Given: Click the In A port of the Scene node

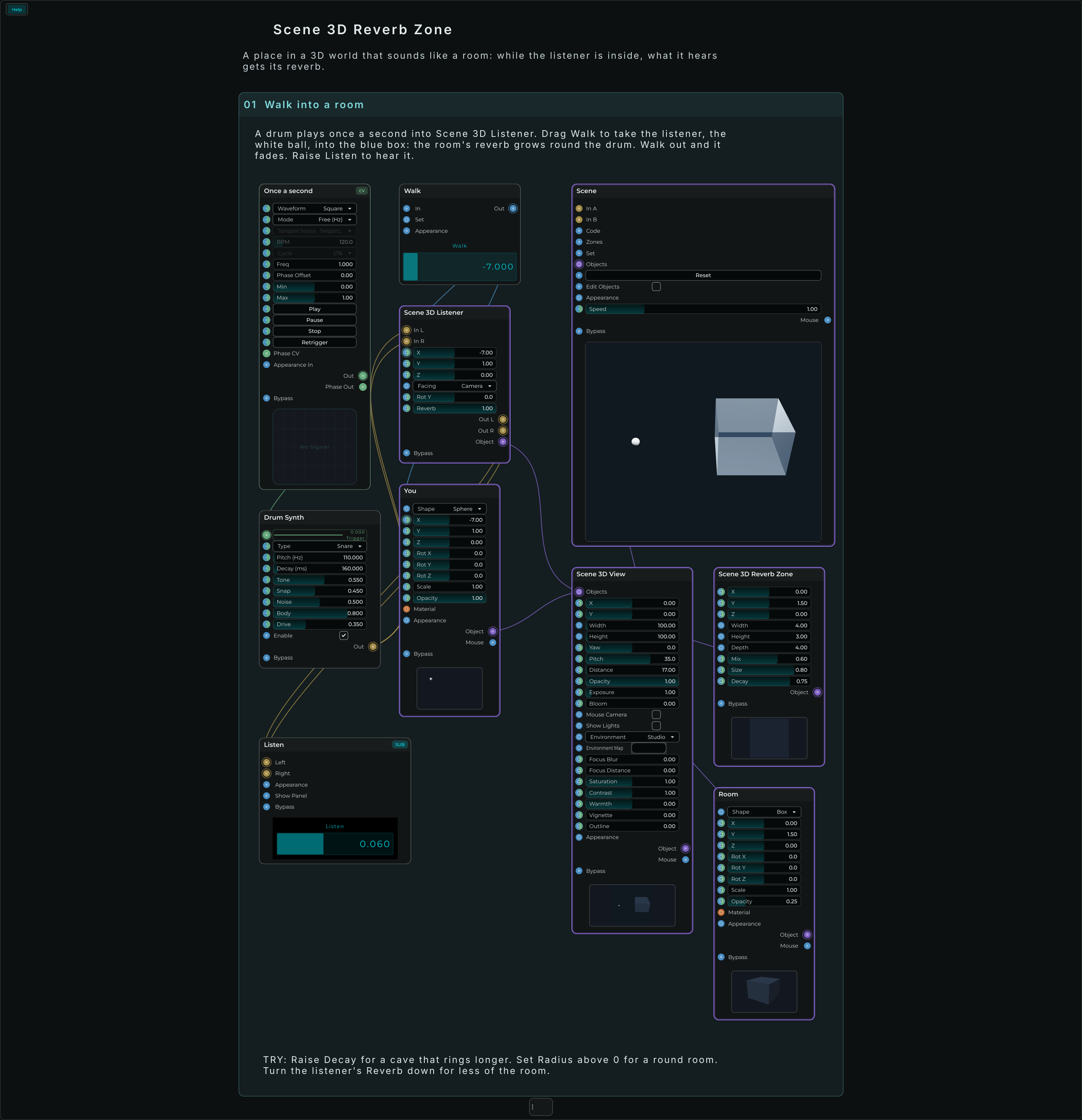Looking at the screenshot, I should point(579,209).
